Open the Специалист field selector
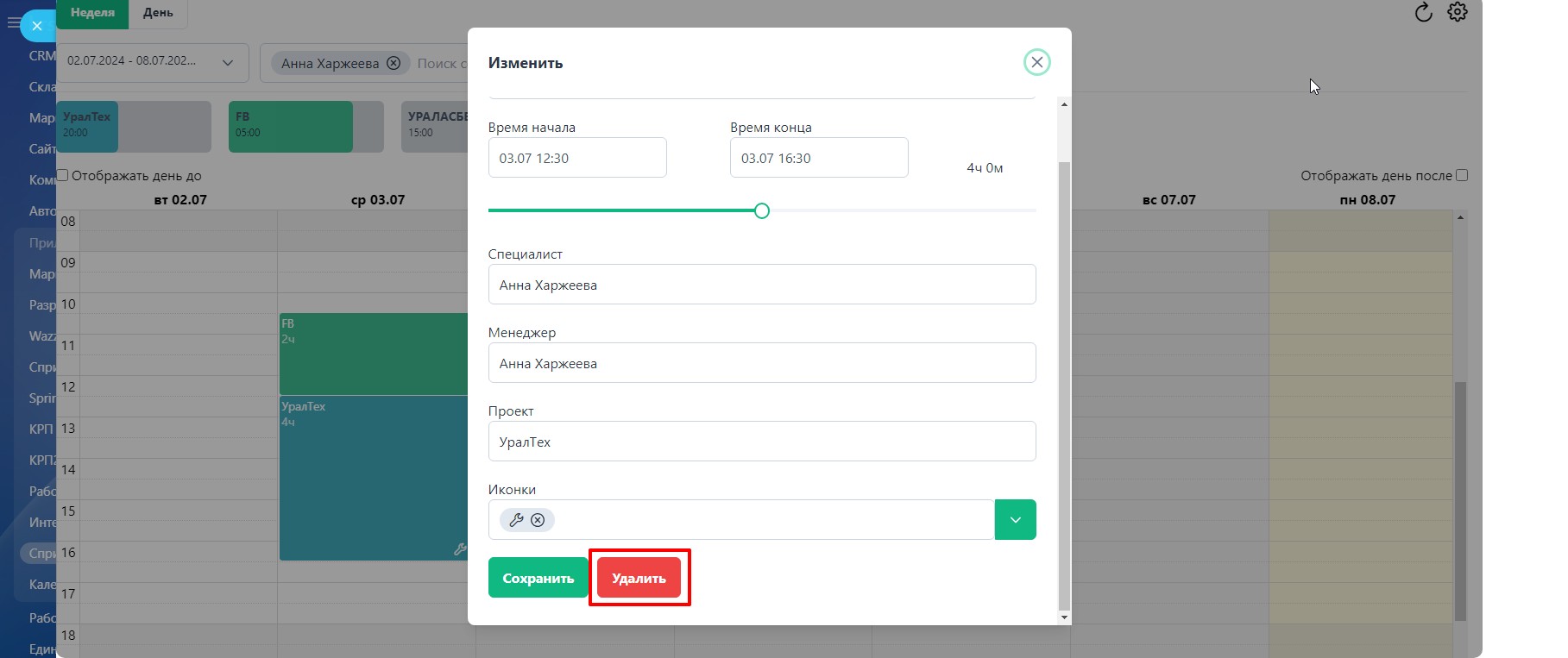 click(x=761, y=285)
